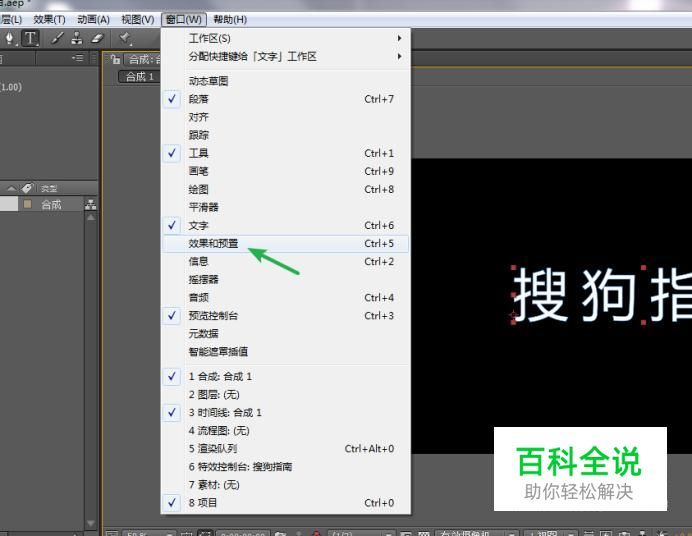This screenshot has height=536, width=692.
Task: Choose 智能遮罩插值 menu item
Action: pos(286,352)
